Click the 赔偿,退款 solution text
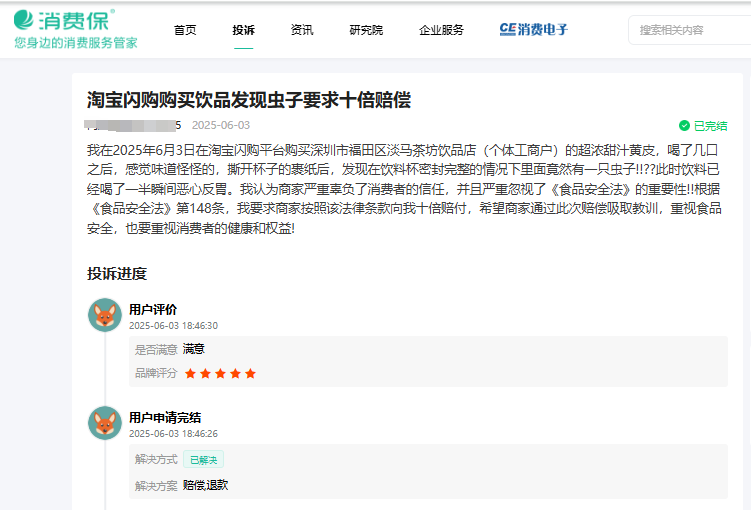751x510 pixels. click(205, 485)
